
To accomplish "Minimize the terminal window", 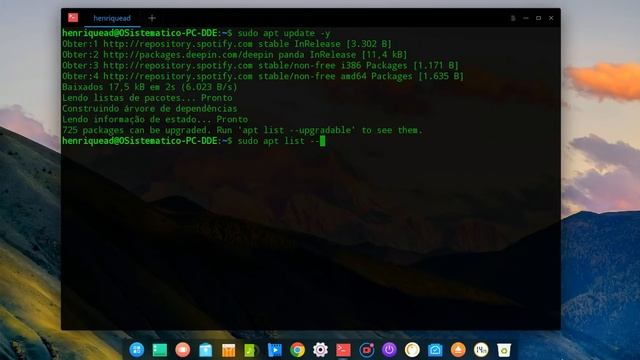I will click(526, 18).
